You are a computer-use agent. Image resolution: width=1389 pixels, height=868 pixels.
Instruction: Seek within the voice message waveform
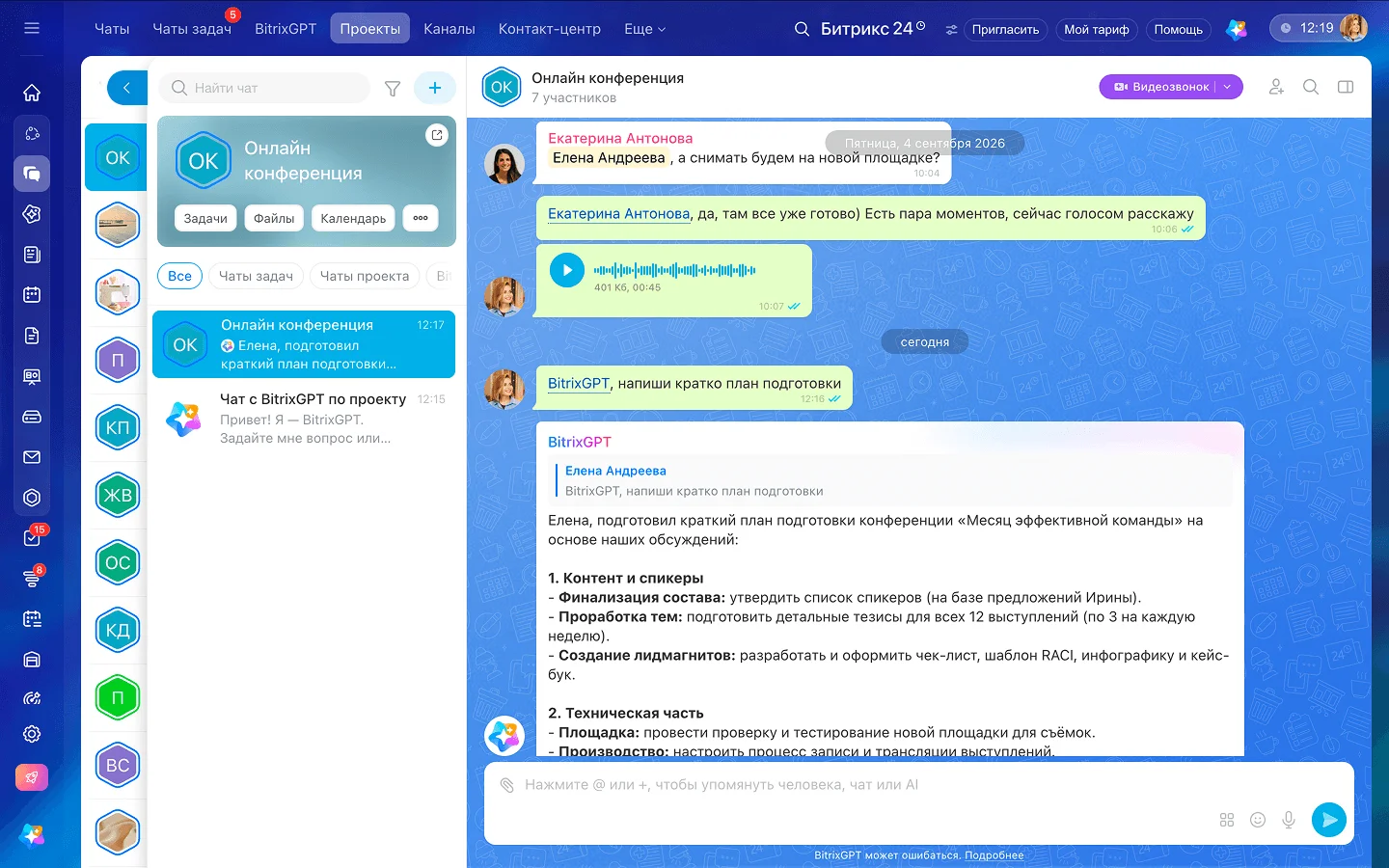[x=675, y=270]
